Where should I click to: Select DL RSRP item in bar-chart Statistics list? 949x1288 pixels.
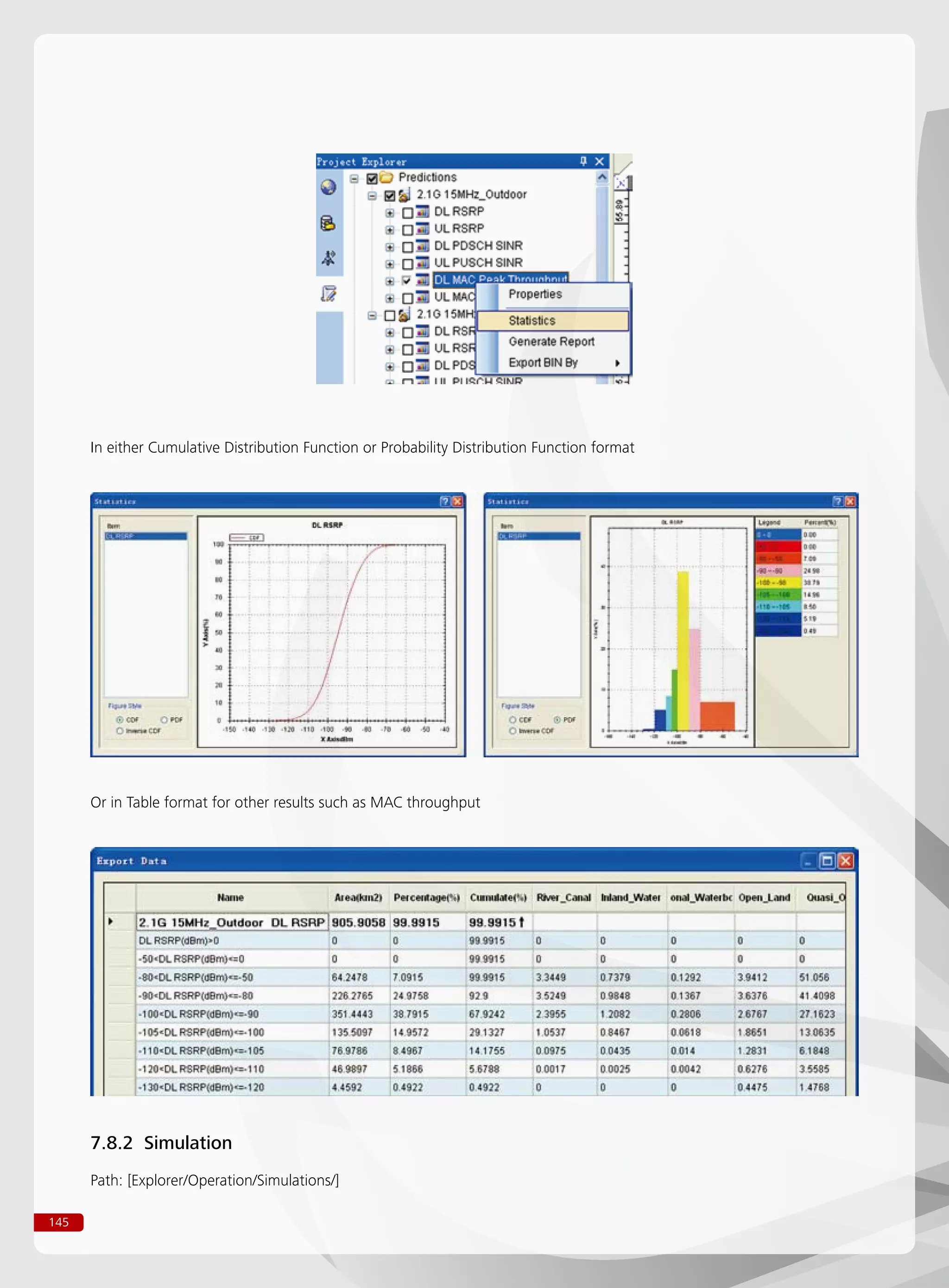click(x=539, y=536)
